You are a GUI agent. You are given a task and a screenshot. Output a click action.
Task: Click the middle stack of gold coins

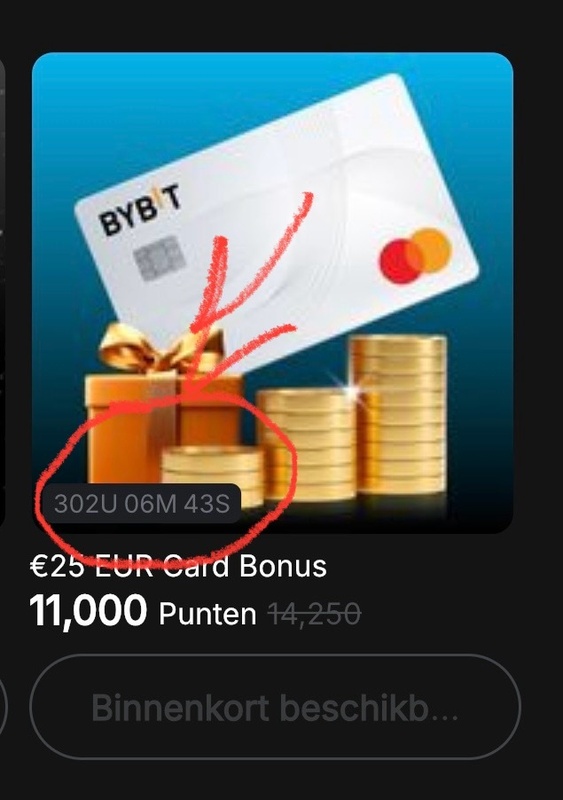306,444
